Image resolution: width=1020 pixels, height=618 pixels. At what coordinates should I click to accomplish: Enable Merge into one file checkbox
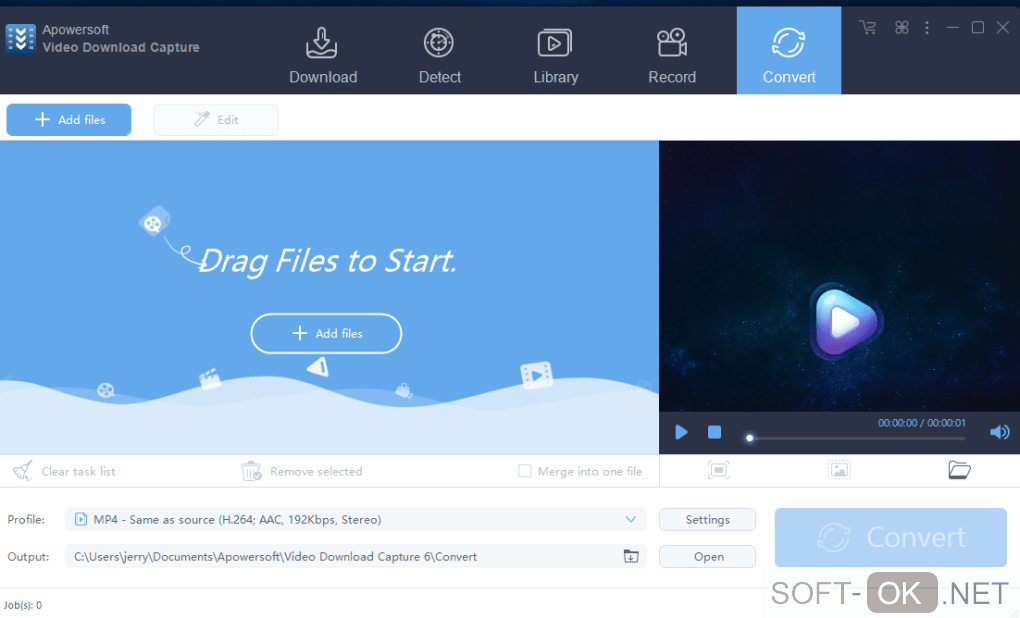pyautogui.click(x=524, y=471)
